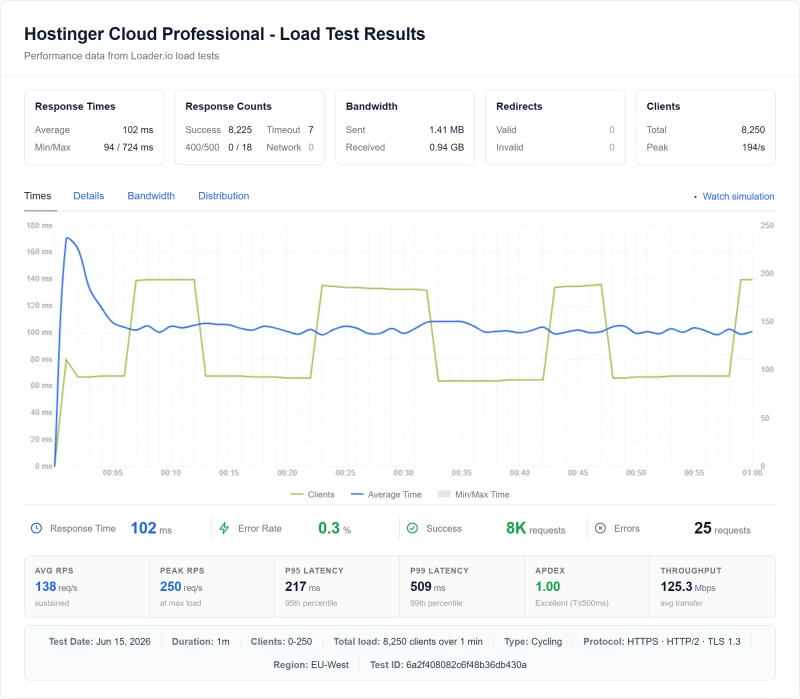Click the Watch simulation link

click(738, 196)
